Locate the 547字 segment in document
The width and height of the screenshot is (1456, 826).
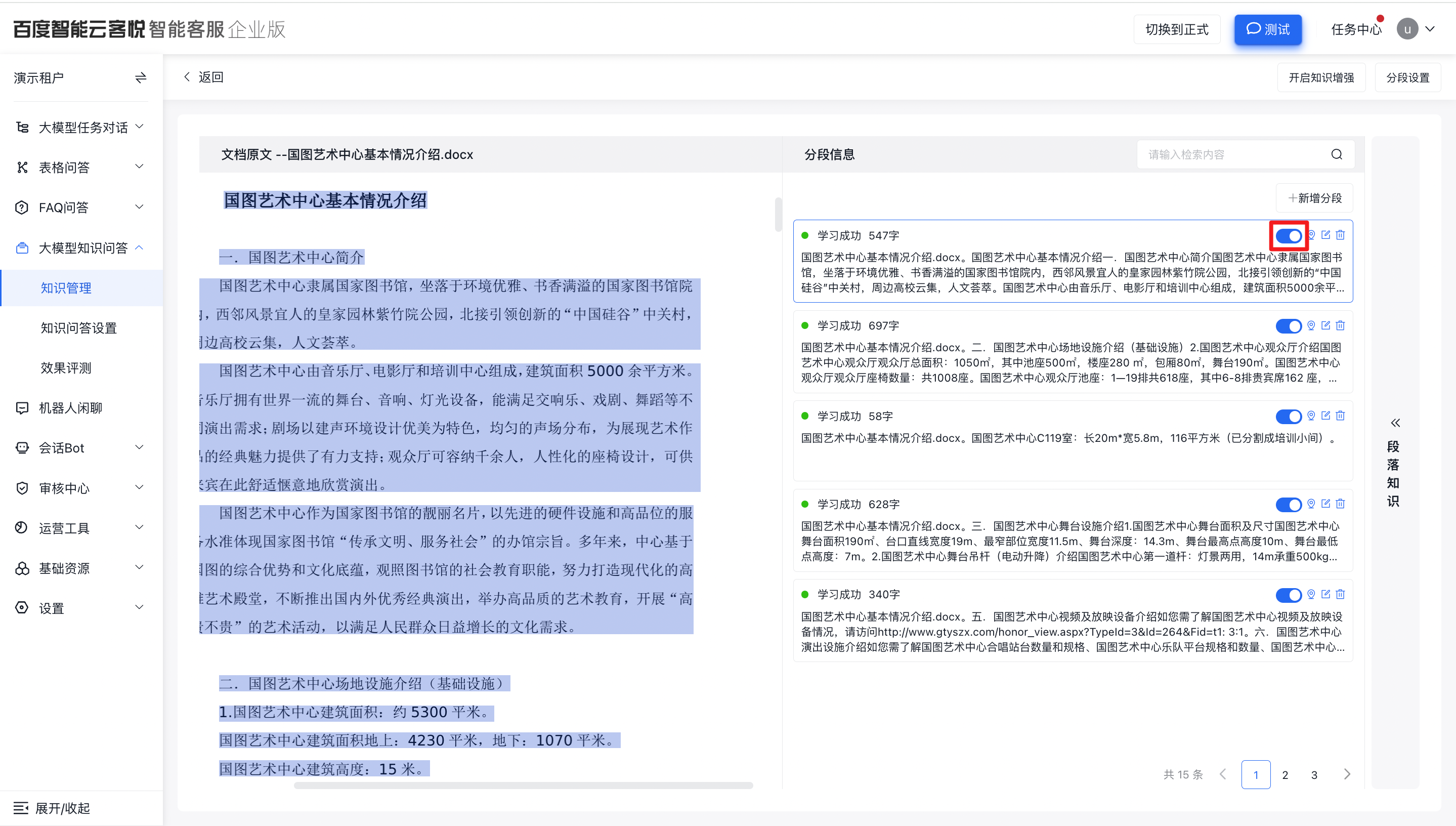pos(1311,235)
